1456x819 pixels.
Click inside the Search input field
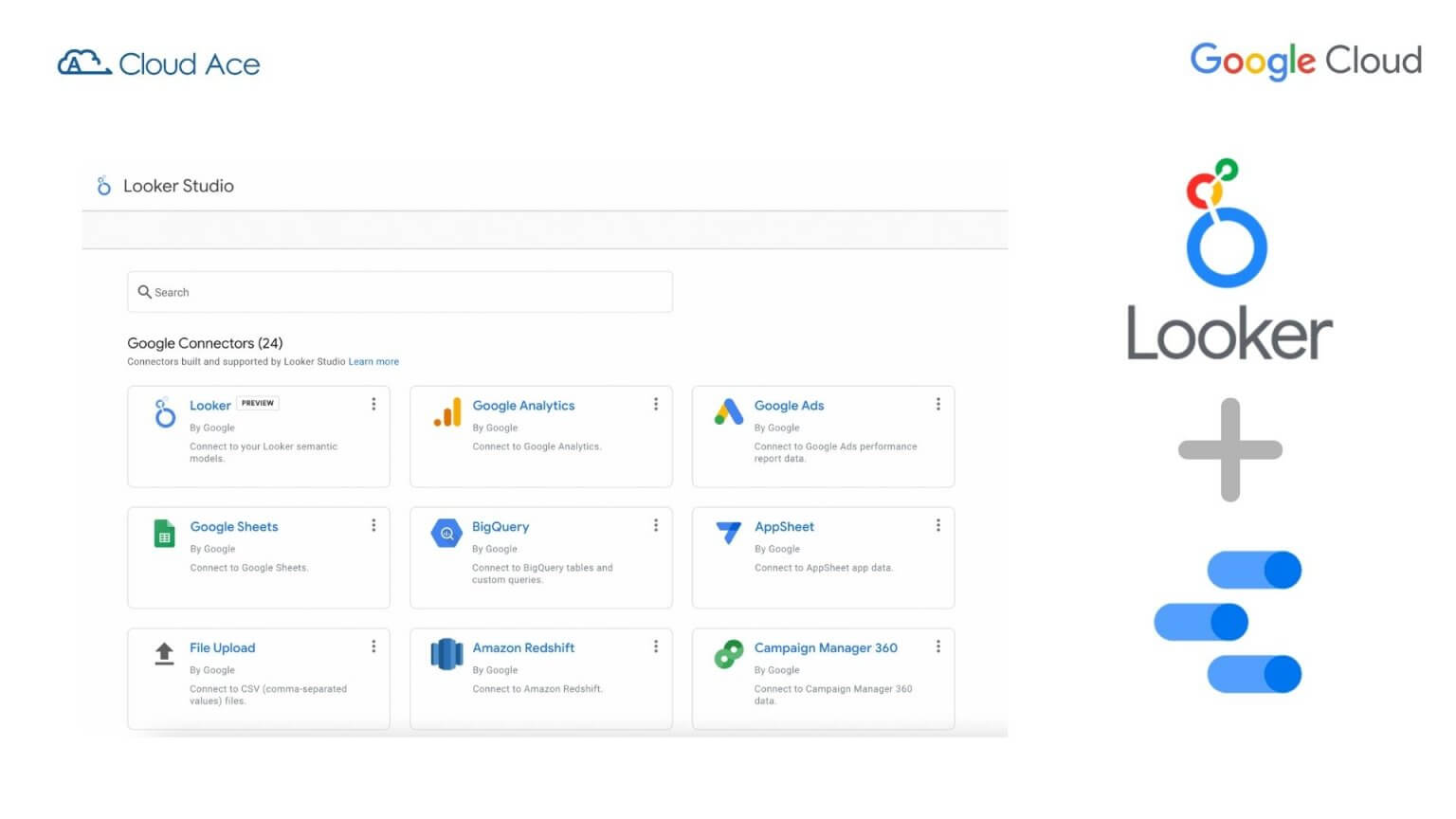click(398, 292)
